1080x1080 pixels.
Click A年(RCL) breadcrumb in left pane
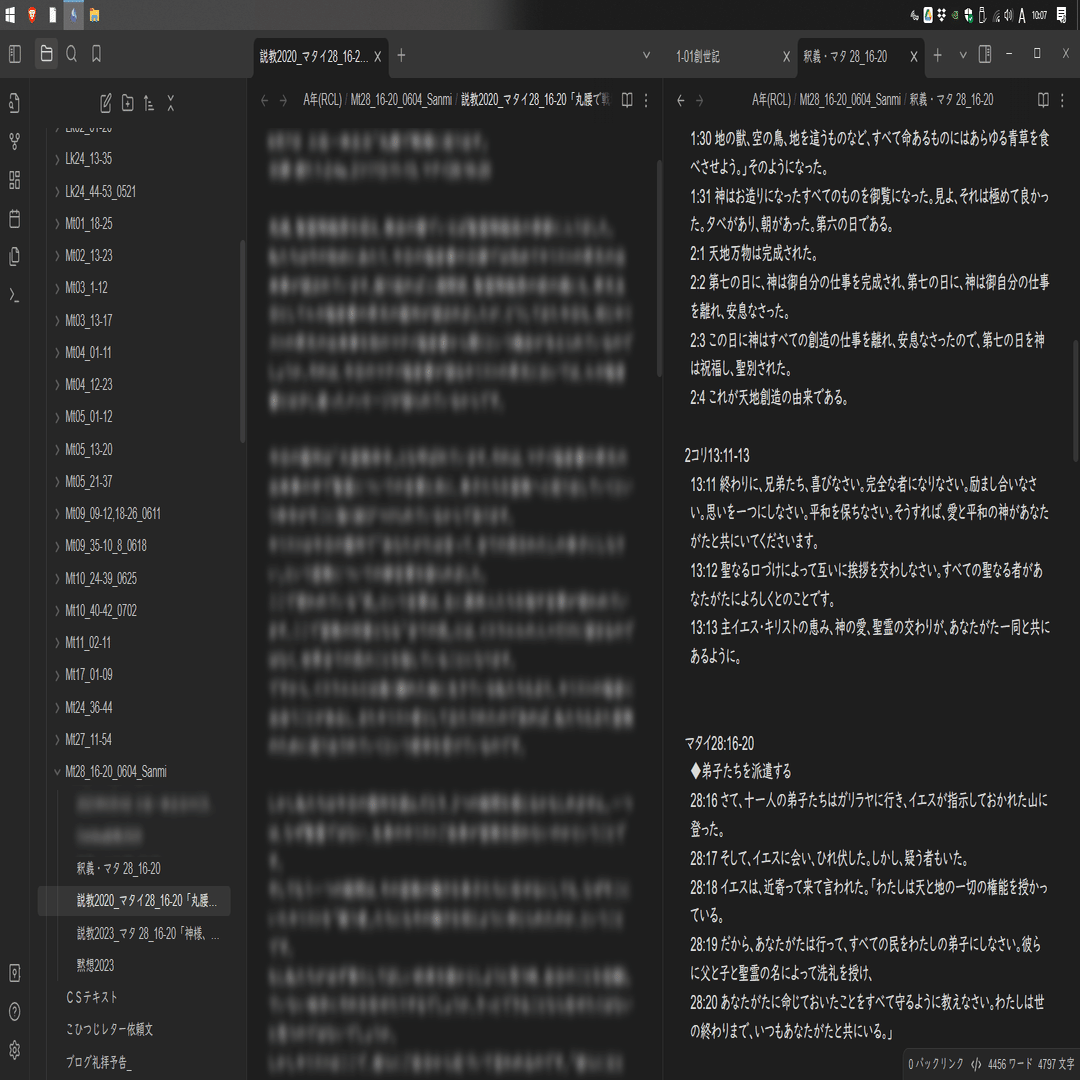(x=322, y=101)
